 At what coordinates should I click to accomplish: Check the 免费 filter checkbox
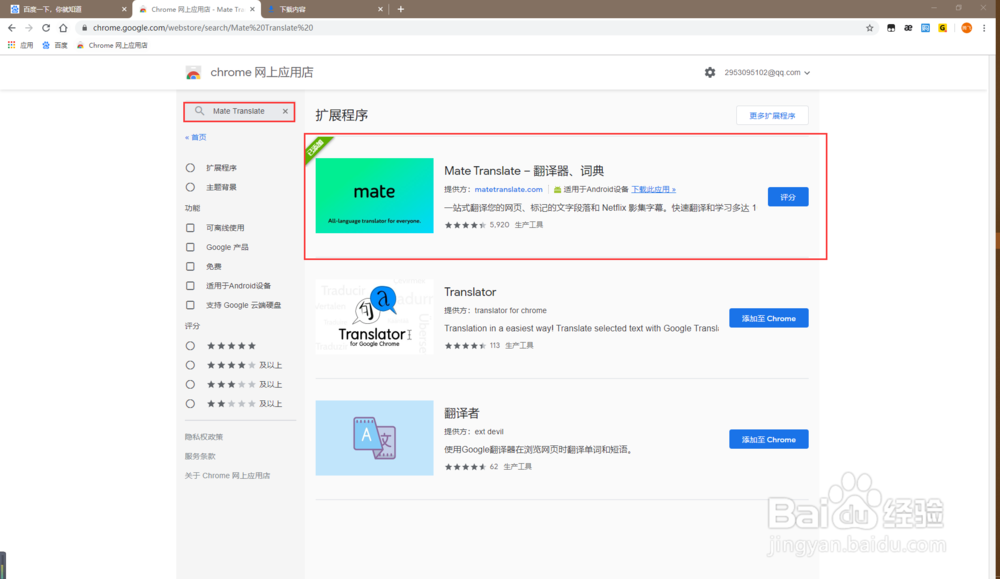[188, 266]
